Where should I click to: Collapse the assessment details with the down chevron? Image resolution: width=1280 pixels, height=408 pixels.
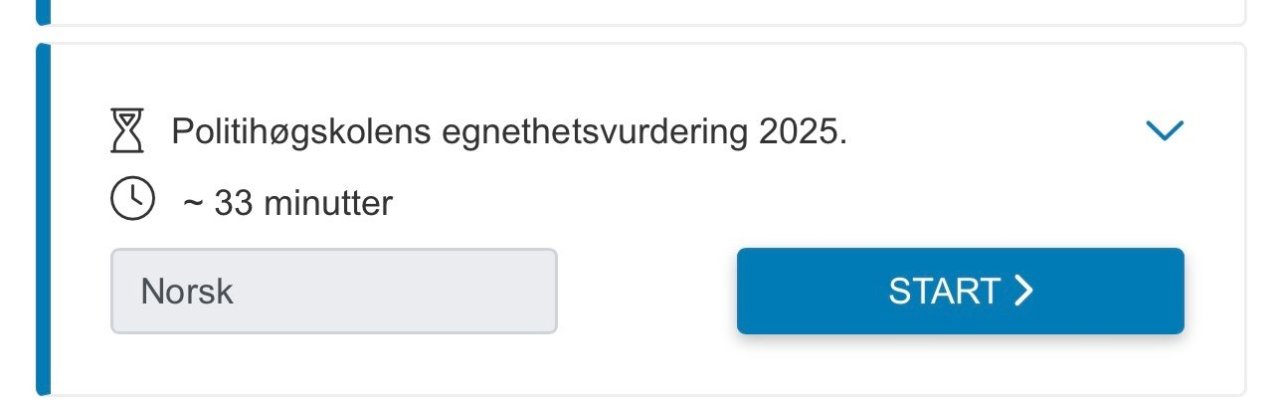pos(1164,130)
